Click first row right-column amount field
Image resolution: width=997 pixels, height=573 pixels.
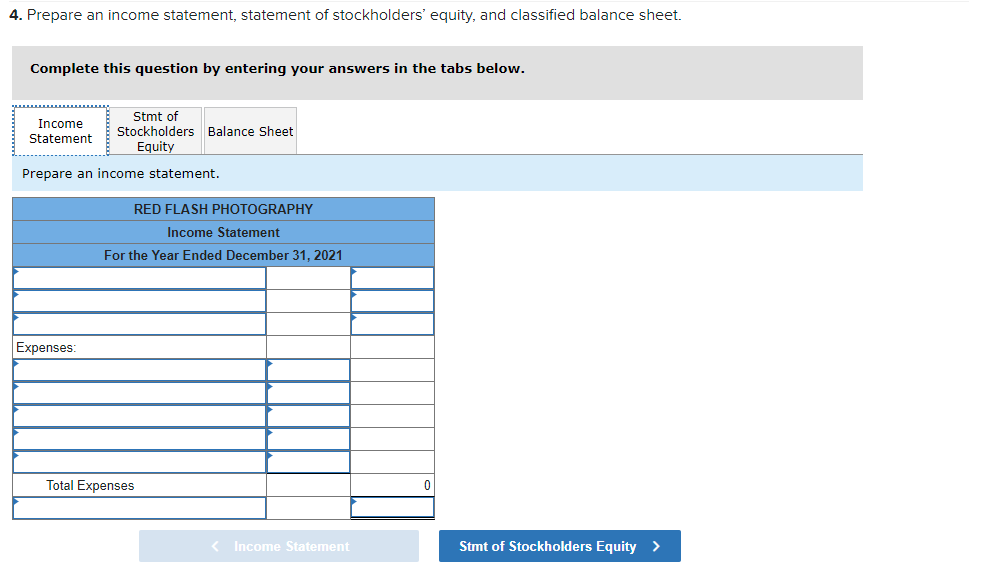pos(392,278)
